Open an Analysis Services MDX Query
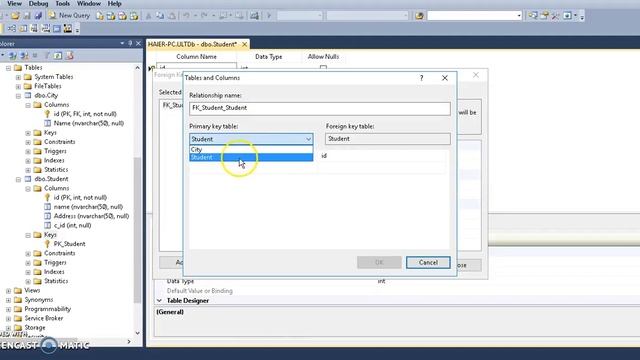This screenshot has width=640, height=360. 111,16
